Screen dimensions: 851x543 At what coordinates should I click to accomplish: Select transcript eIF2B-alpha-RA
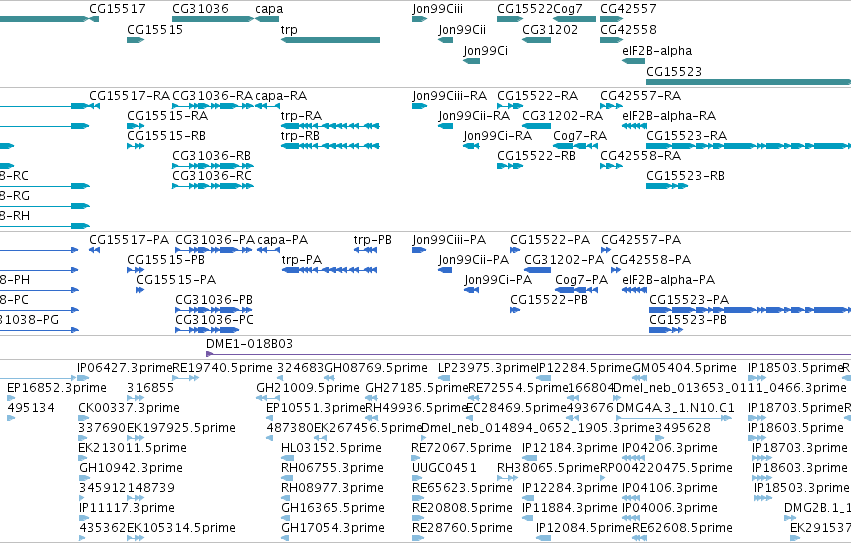(x=634, y=126)
